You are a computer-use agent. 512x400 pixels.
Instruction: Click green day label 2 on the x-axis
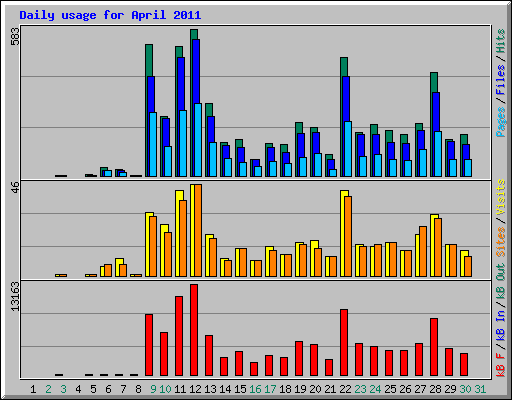(x=48, y=389)
